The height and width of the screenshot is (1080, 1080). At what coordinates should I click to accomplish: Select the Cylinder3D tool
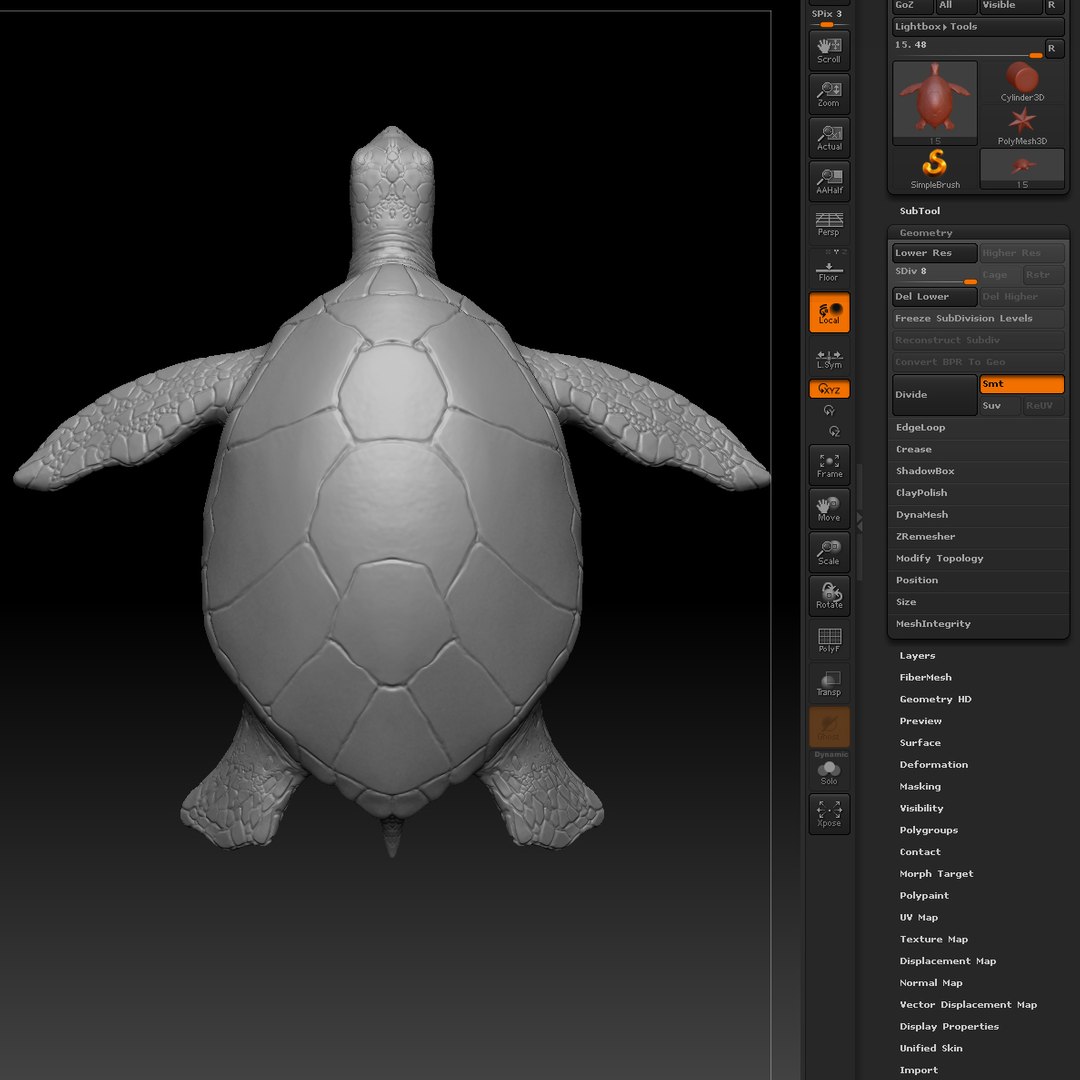pos(1022,82)
